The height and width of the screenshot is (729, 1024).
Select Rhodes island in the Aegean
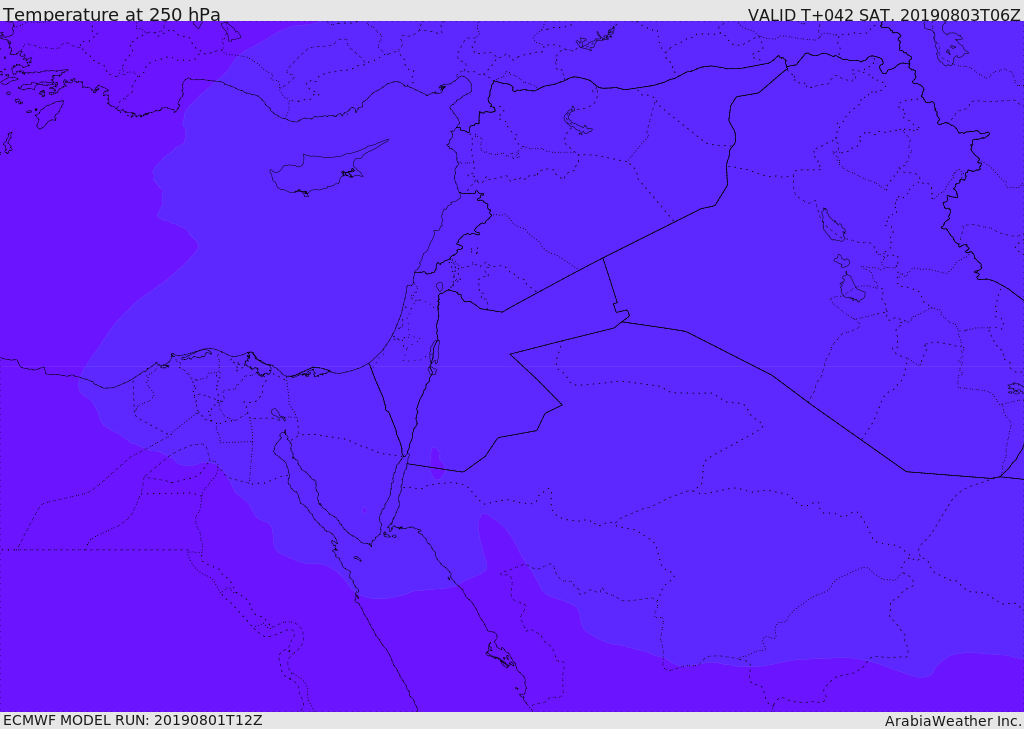(50, 114)
